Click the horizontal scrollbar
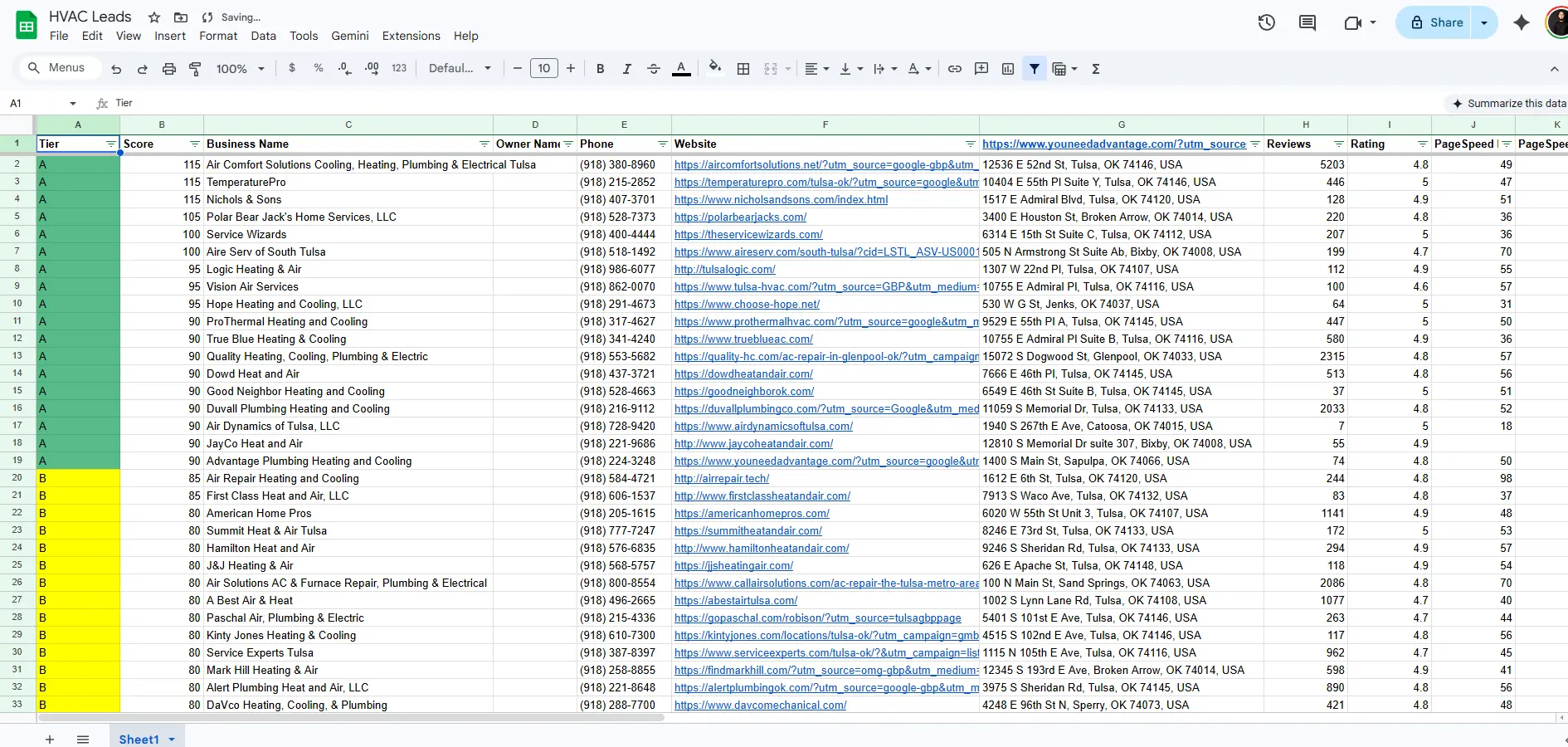 click(x=350, y=717)
